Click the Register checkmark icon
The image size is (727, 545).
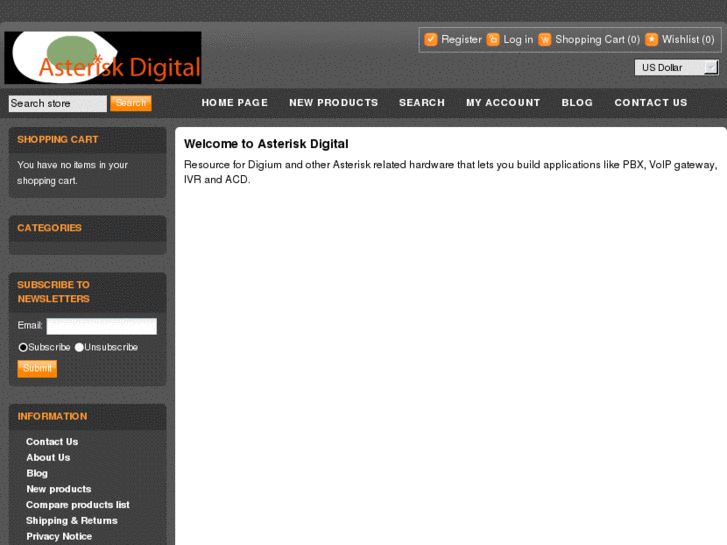(431, 40)
